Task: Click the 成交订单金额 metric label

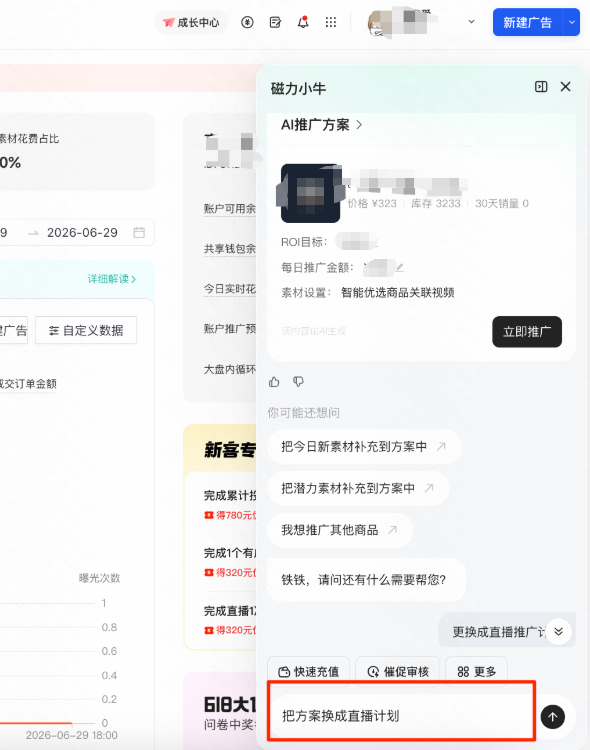Action: tap(28, 384)
